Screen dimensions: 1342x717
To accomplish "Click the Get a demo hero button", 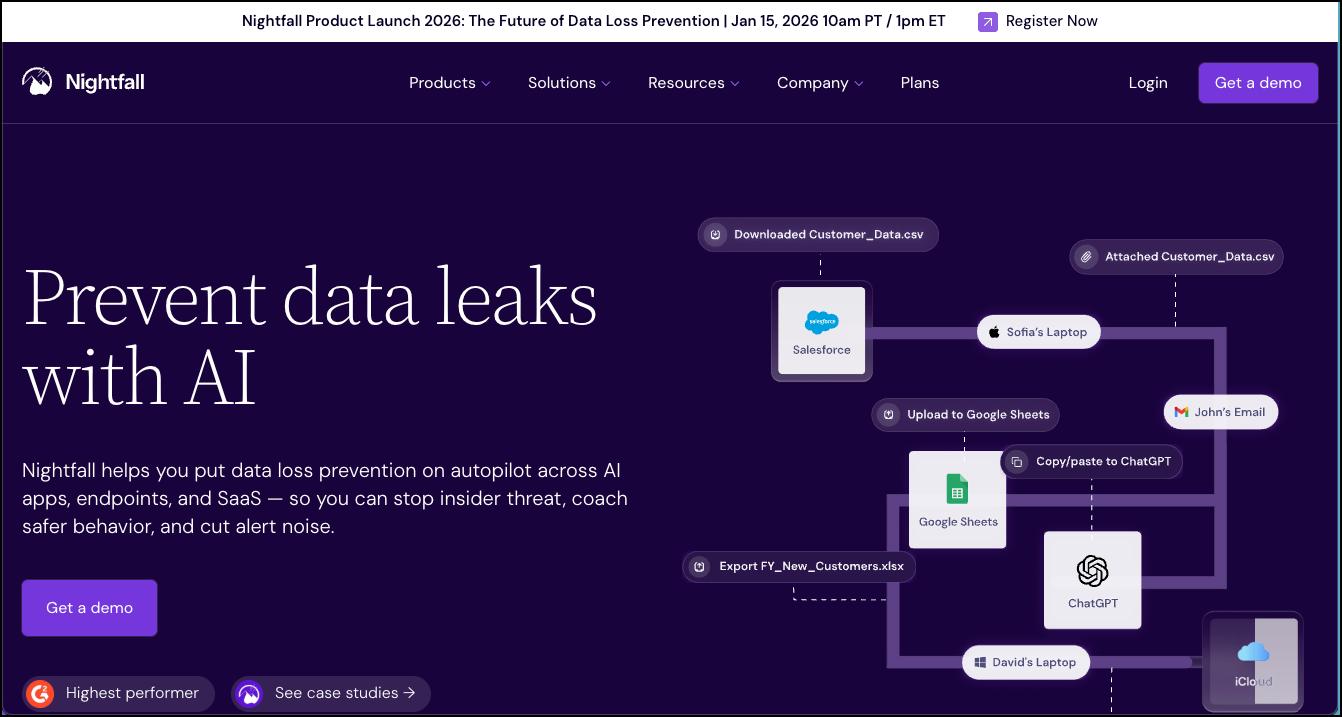I will [x=89, y=607].
